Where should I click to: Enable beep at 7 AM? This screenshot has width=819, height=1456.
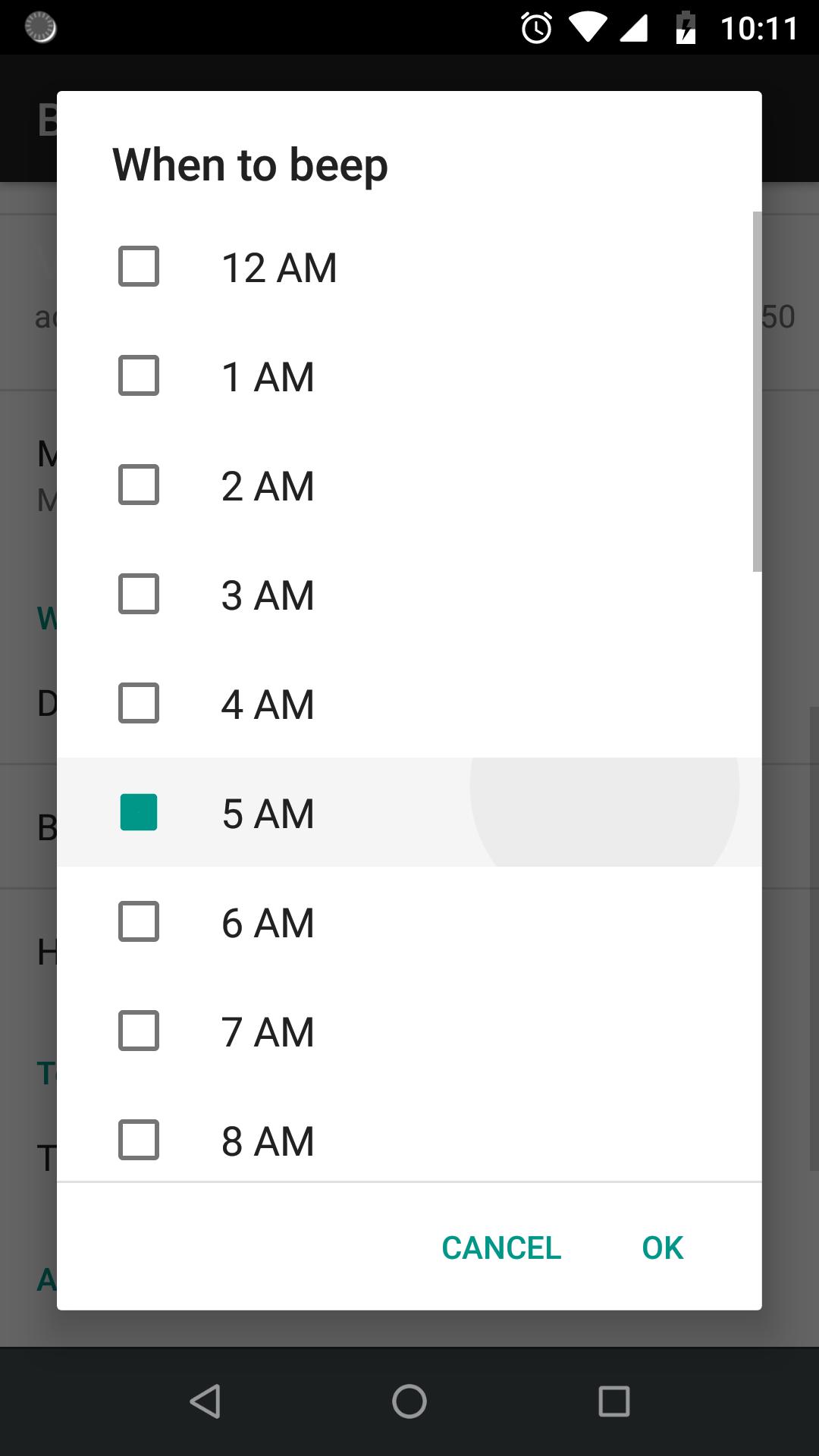click(139, 1031)
